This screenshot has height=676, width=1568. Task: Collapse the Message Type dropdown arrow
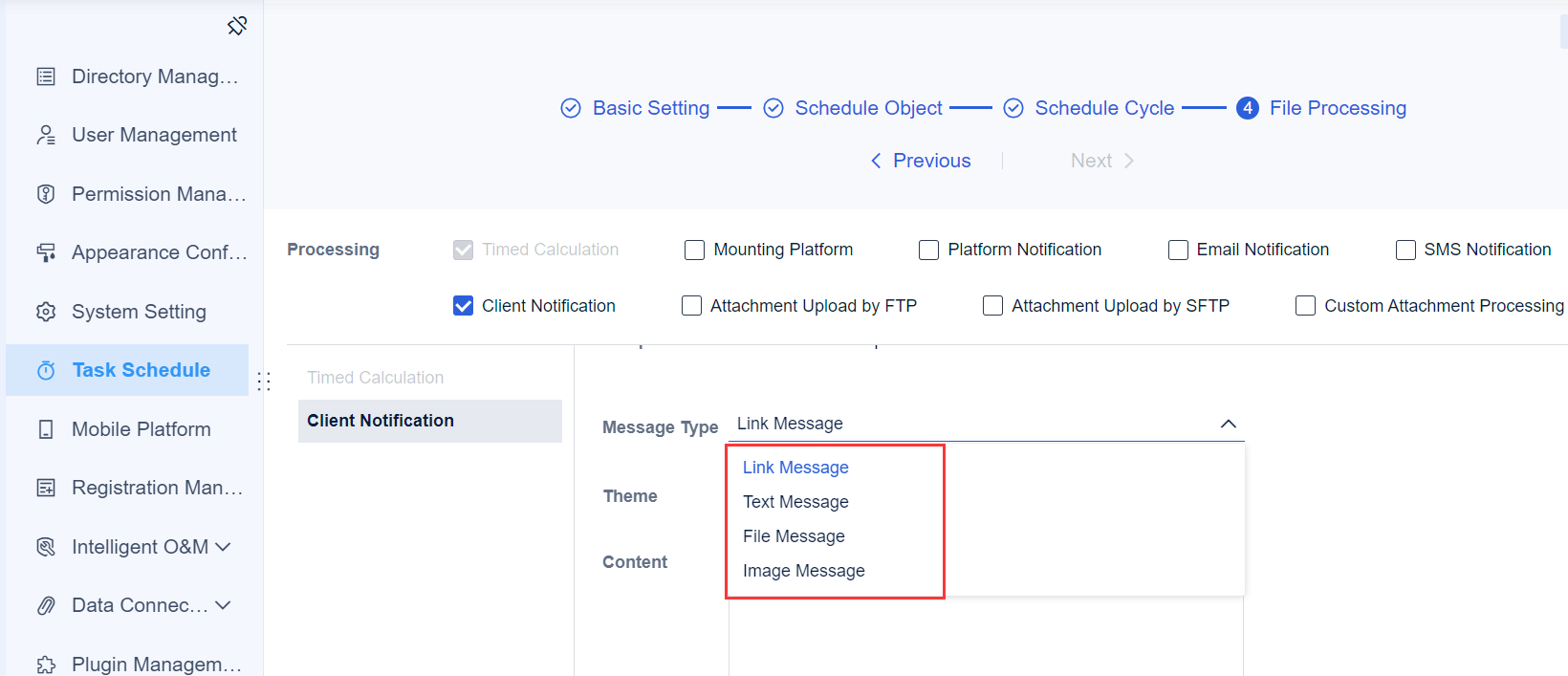[x=1229, y=424]
